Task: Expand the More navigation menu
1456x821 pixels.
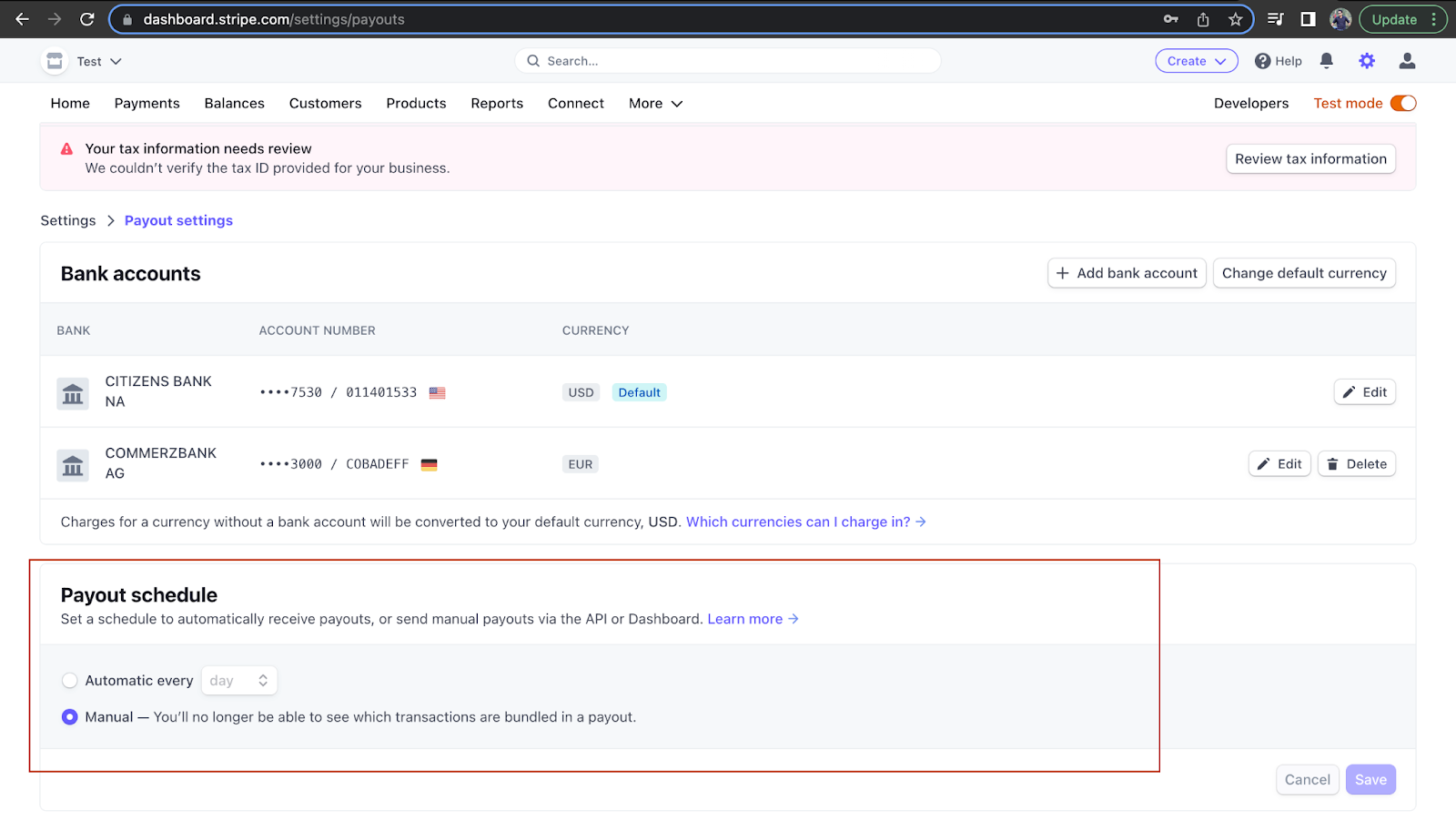Action: (655, 104)
